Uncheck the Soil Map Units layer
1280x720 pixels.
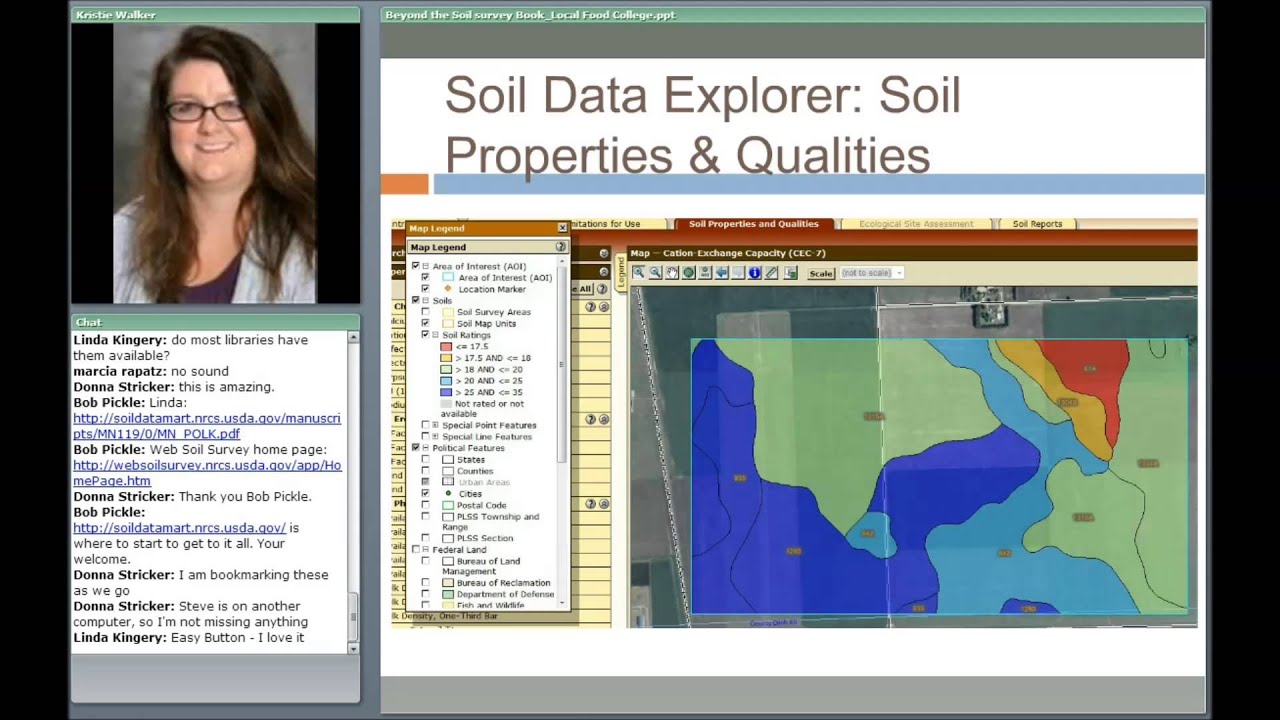(425, 323)
